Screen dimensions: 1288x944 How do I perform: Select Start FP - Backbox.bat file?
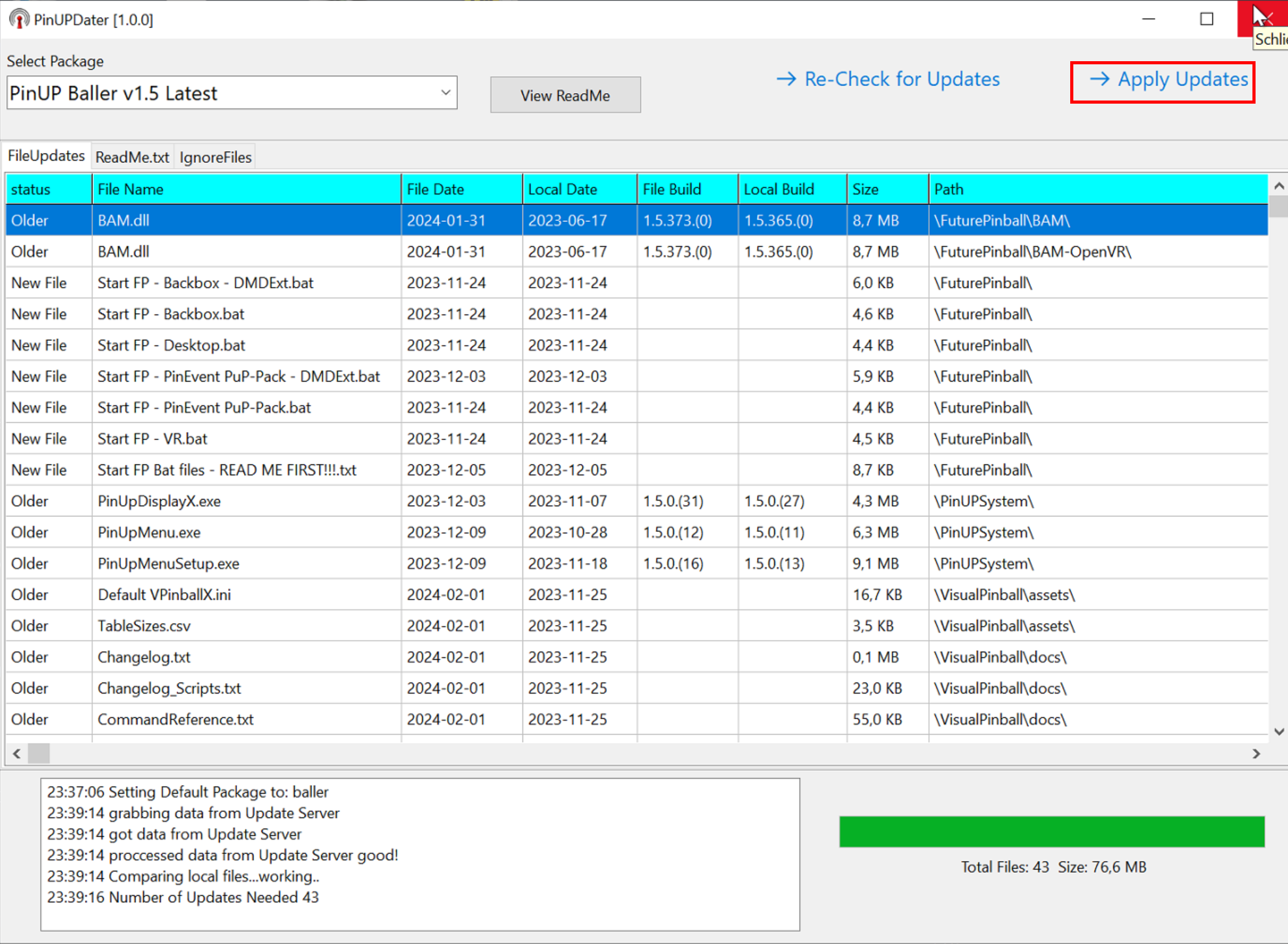637,314
